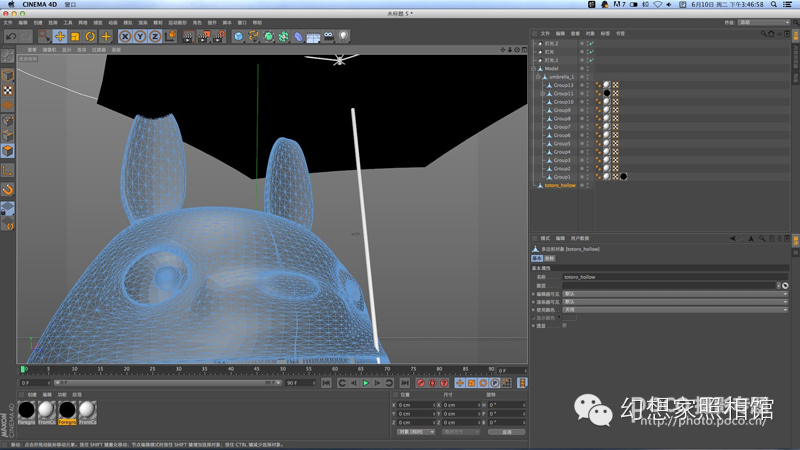This screenshot has height=450, width=800.
Task: Enable the snap magnet icon
Action: (8, 190)
